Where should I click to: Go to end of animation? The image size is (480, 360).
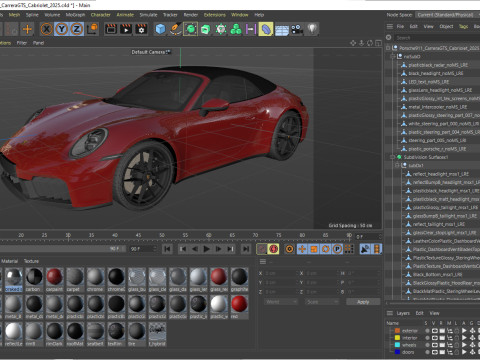(246, 249)
